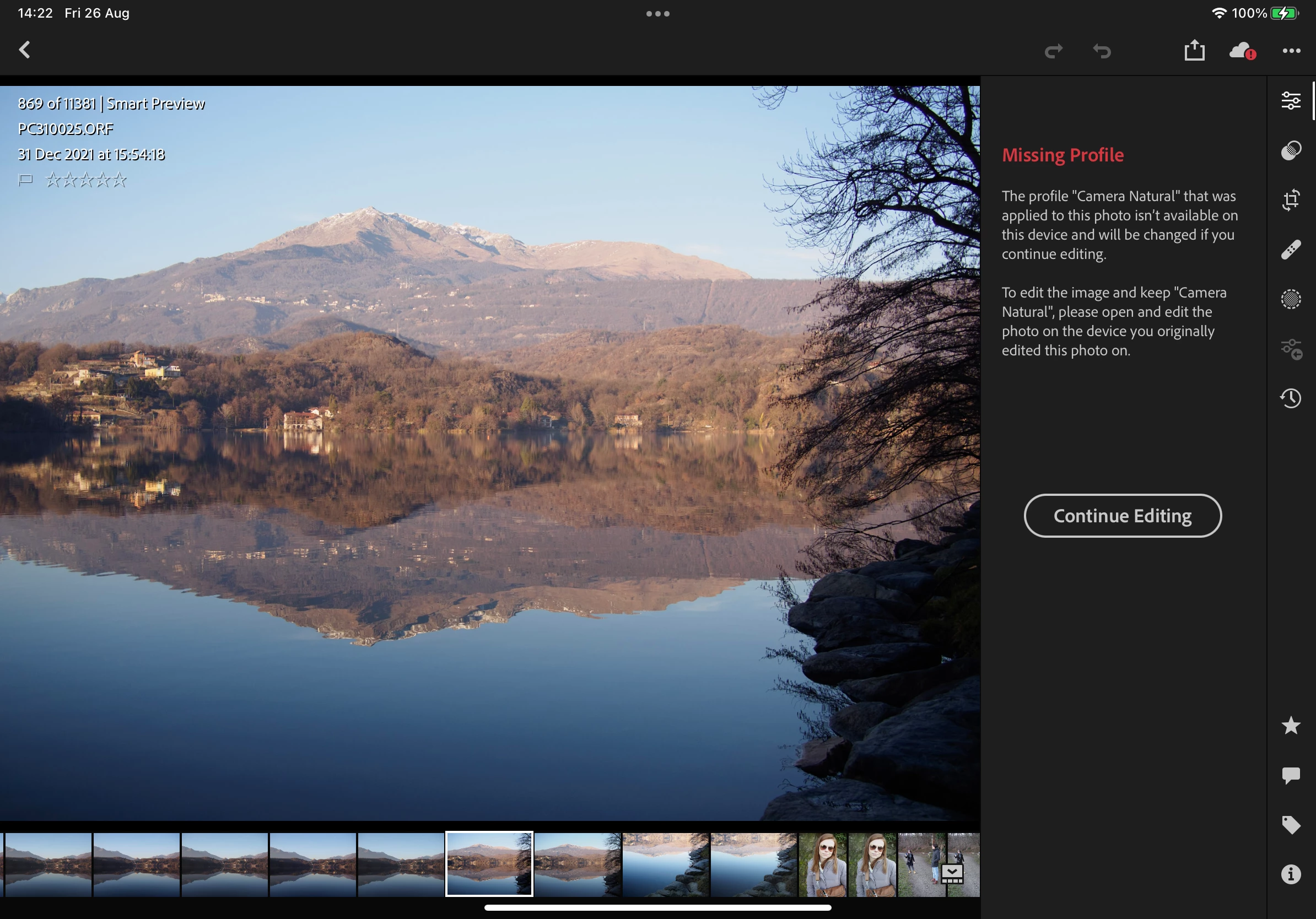The image size is (1316, 919).
Task: Undo the last edit
Action: coord(1101,51)
